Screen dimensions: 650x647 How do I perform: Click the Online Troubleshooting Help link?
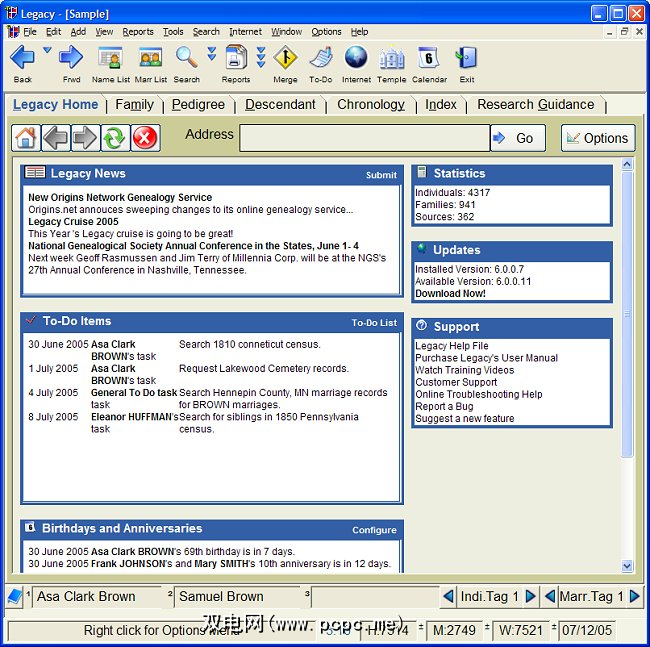pyautogui.click(x=478, y=394)
